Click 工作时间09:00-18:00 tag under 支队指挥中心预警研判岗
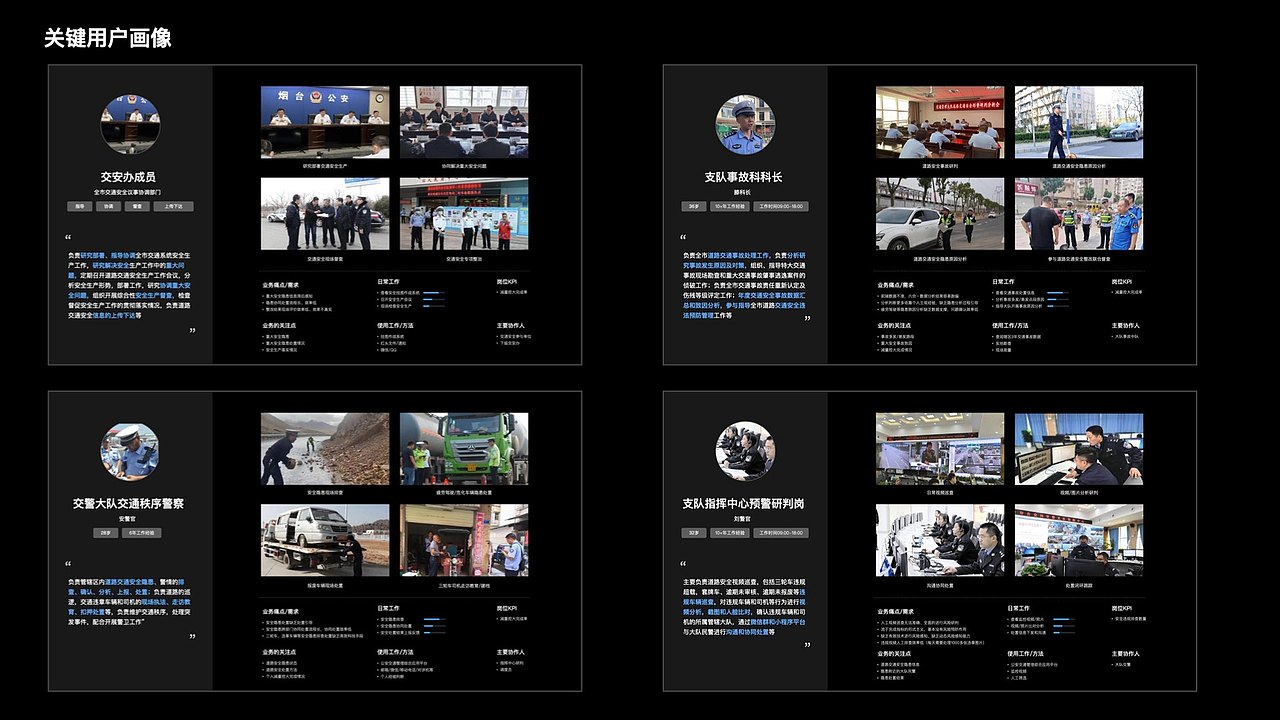Image resolution: width=1280 pixels, height=720 pixels. 780,533
